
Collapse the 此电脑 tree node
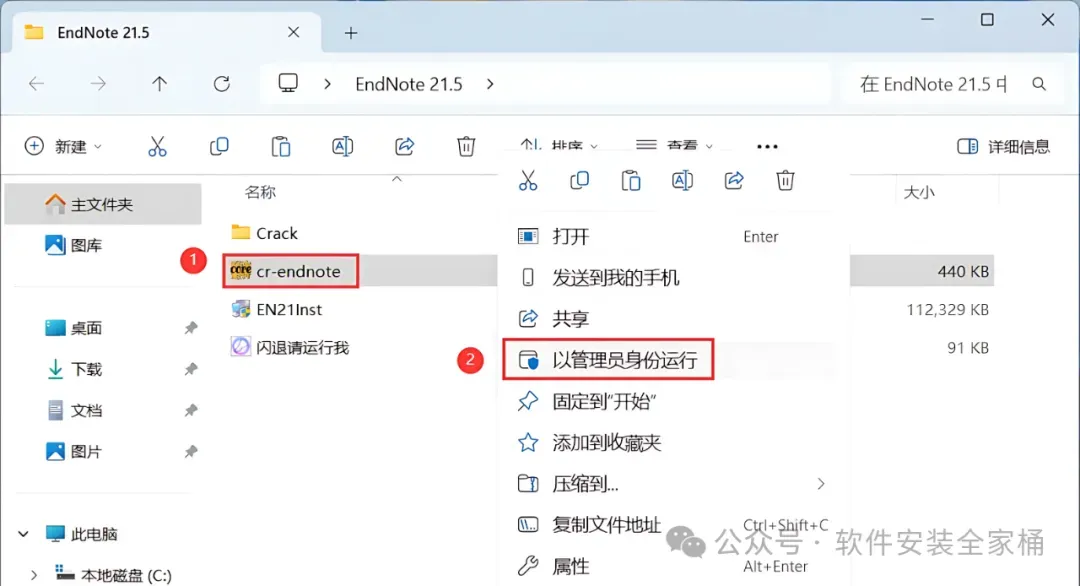pos(23,534)
